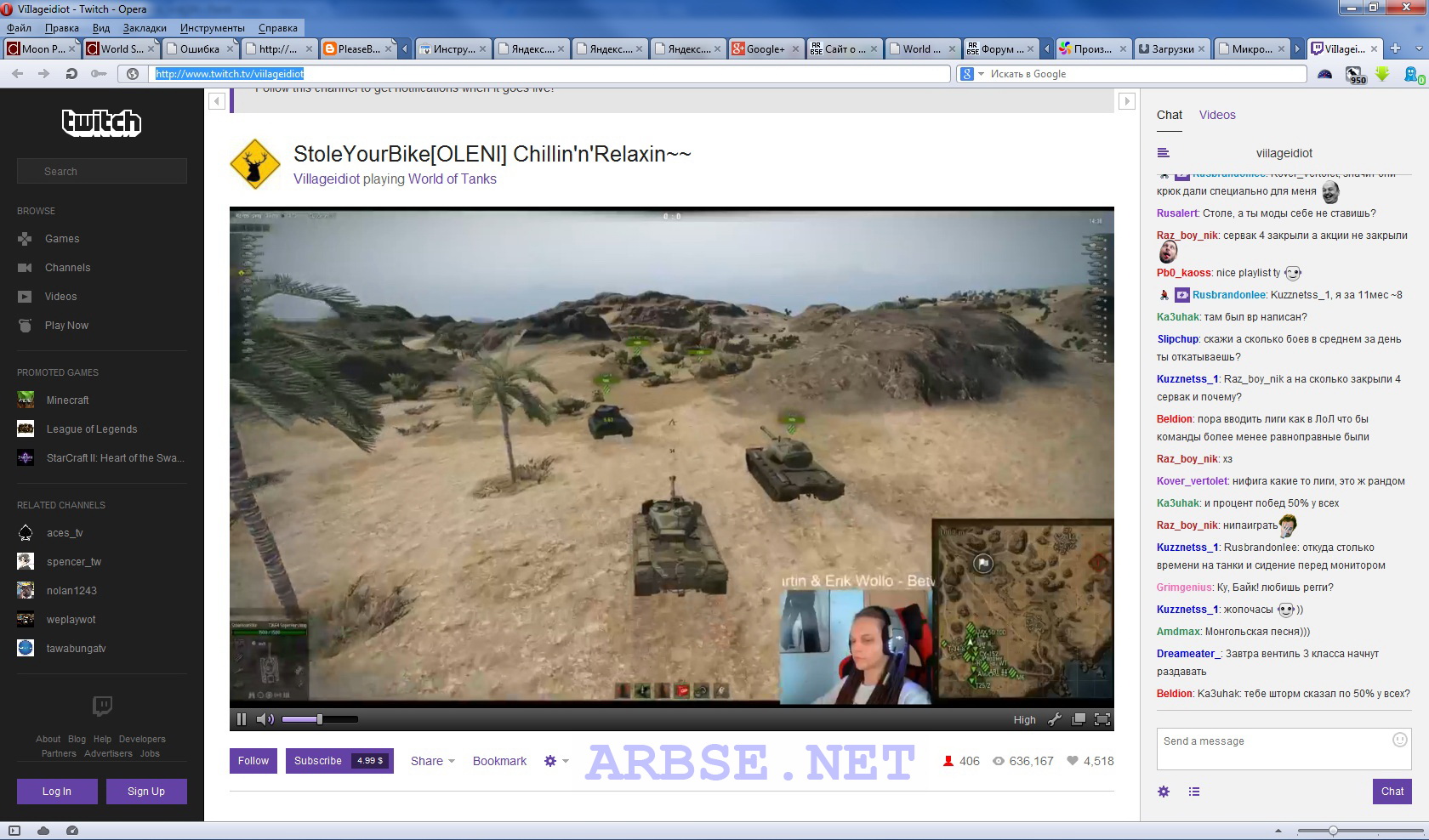Open tawabungatv related channel
The height and width of the screenshot is (840, 1429).
pyautogui.click(x=76, y=649)
